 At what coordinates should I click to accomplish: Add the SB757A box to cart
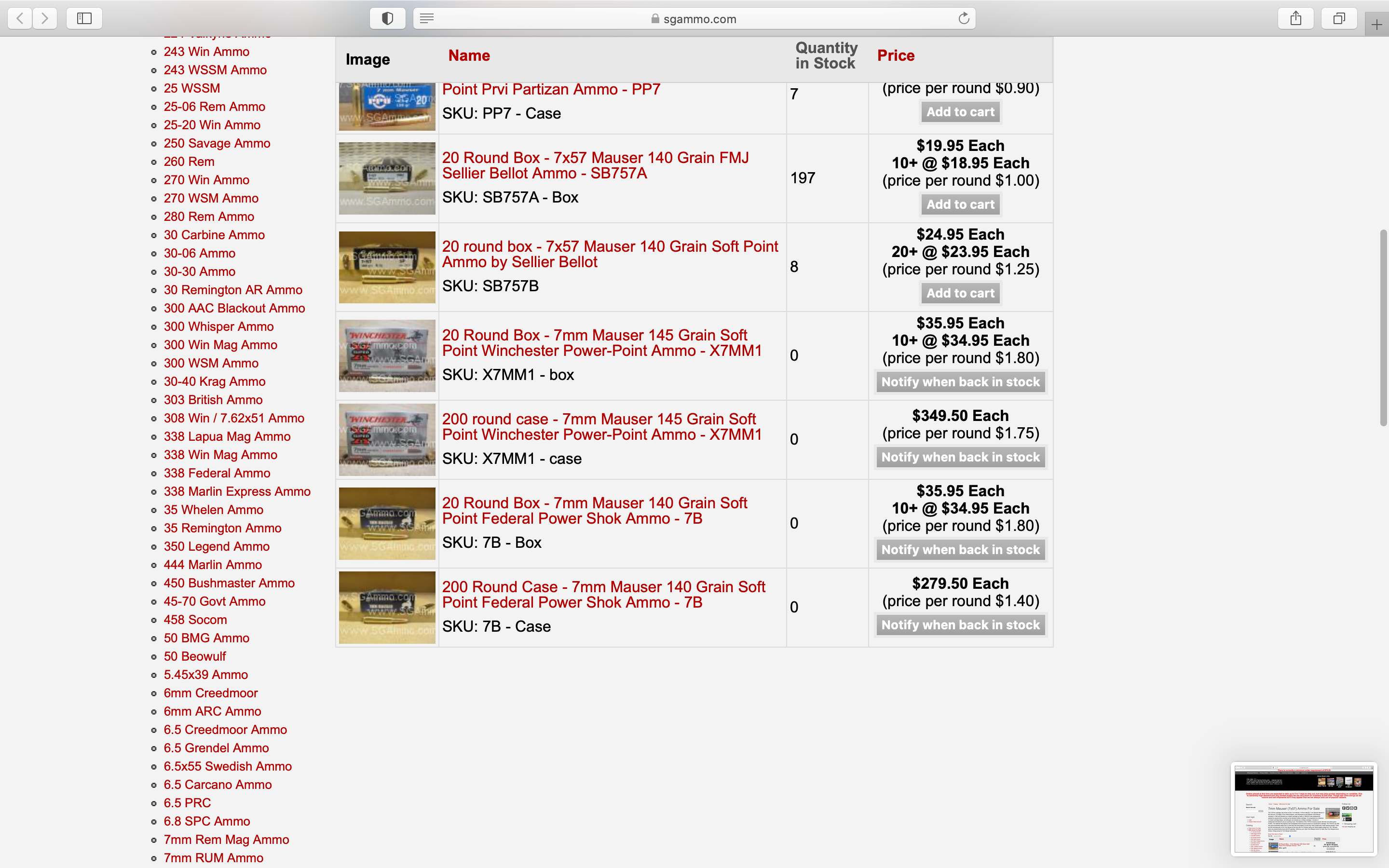tap(960, 204)
